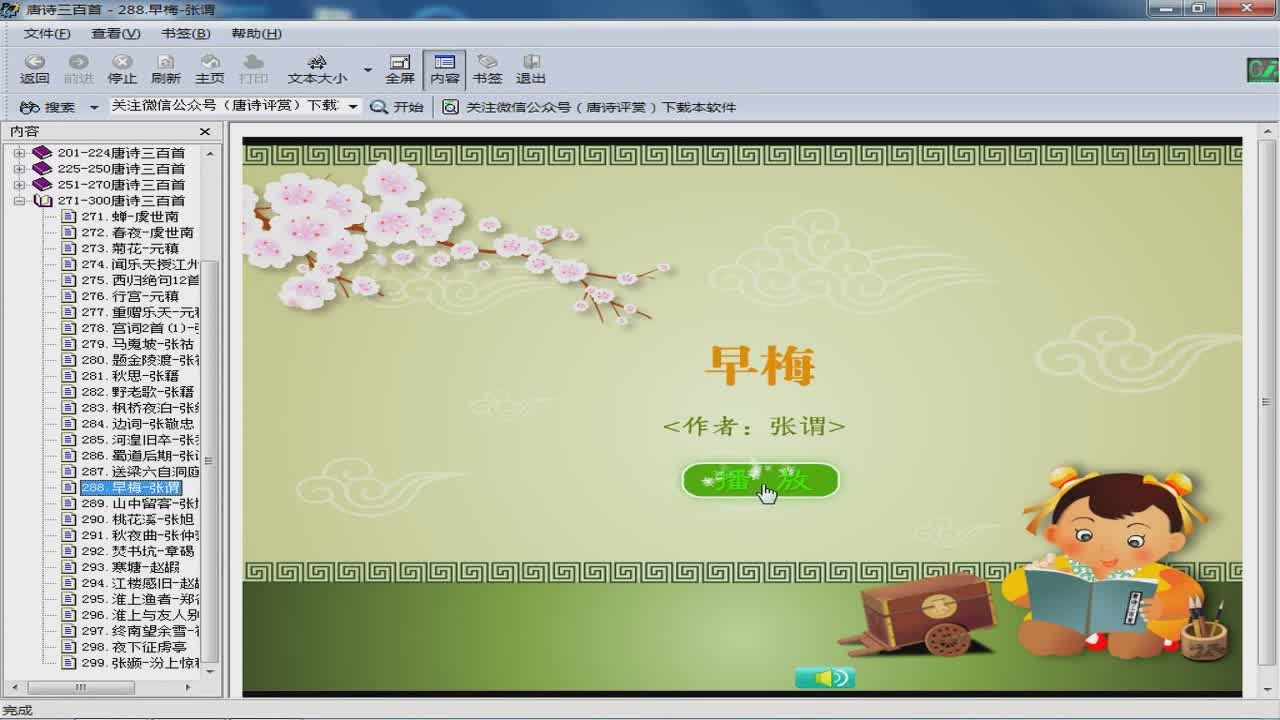Click page icon beside 295.淮上渔者
The height and width of the screenshot is (720, 1280).
(68, 600)
